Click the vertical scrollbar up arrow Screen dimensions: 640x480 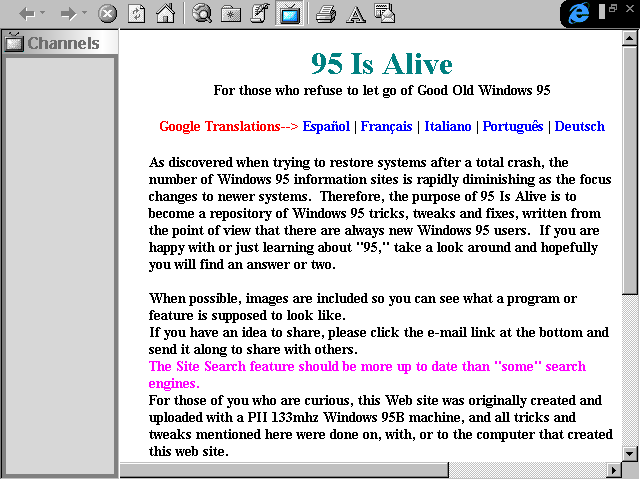(x=629, y=38)
